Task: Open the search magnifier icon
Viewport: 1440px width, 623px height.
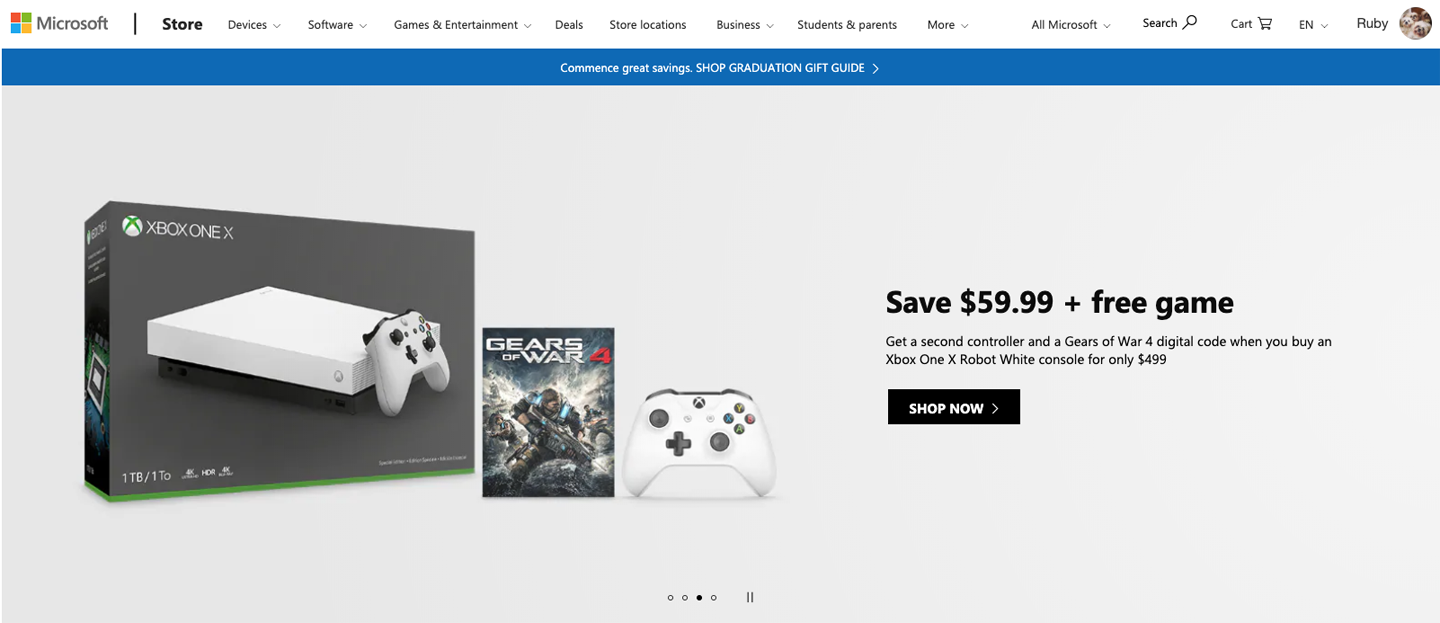Action: [x=1189, y=22]
